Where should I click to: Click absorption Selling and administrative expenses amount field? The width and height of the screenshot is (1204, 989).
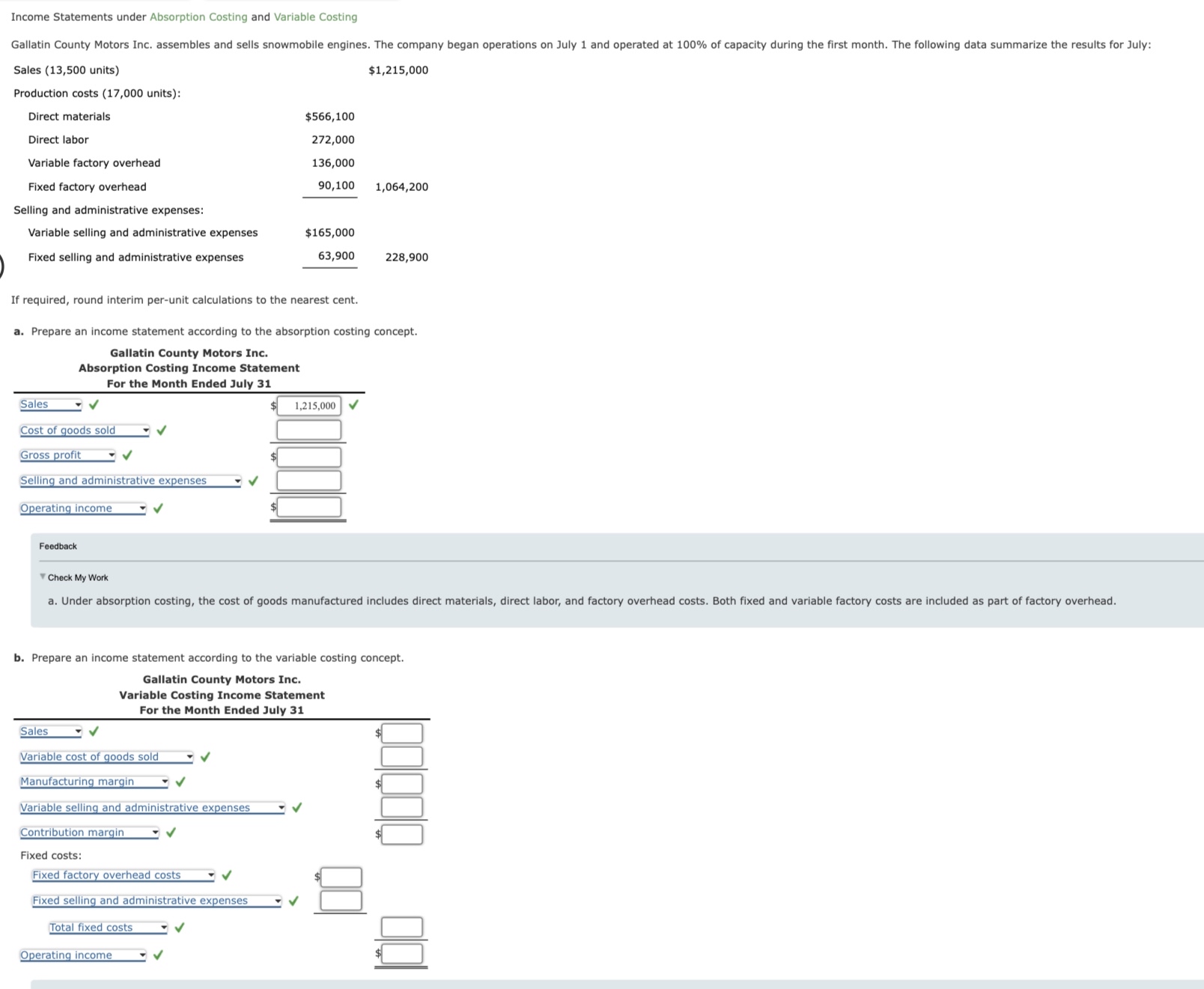tap(309, 481)
